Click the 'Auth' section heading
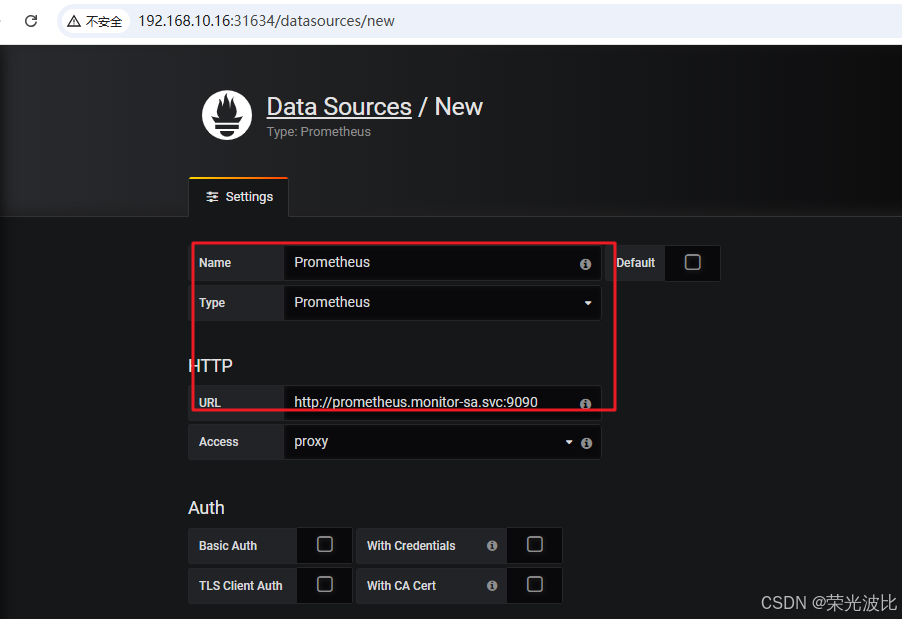Image resolution: width=902 pixels, height=619 pixels. (x=206, y=508)
